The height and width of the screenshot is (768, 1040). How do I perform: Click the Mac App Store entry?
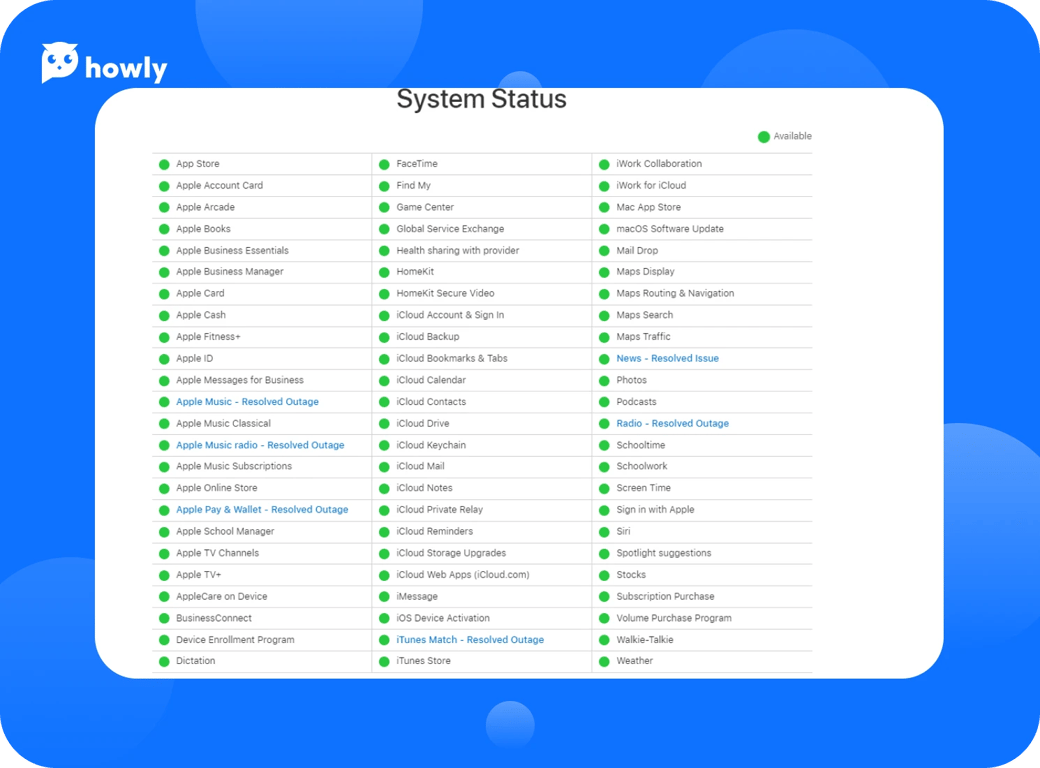click(648, 208)
